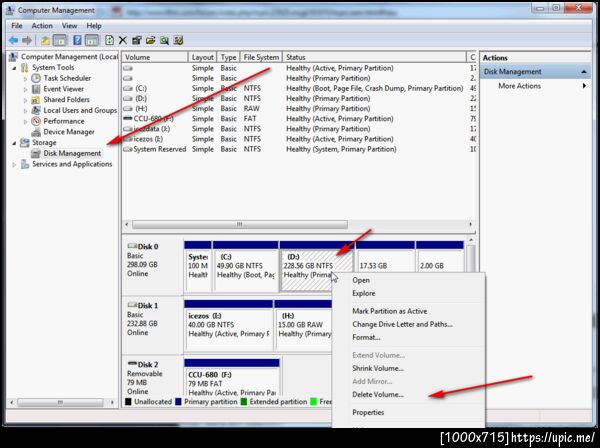Click the Up one level folder icon
Image resolution: width=600 pixels, height=448 pixels.
click(x=45, y=40)
